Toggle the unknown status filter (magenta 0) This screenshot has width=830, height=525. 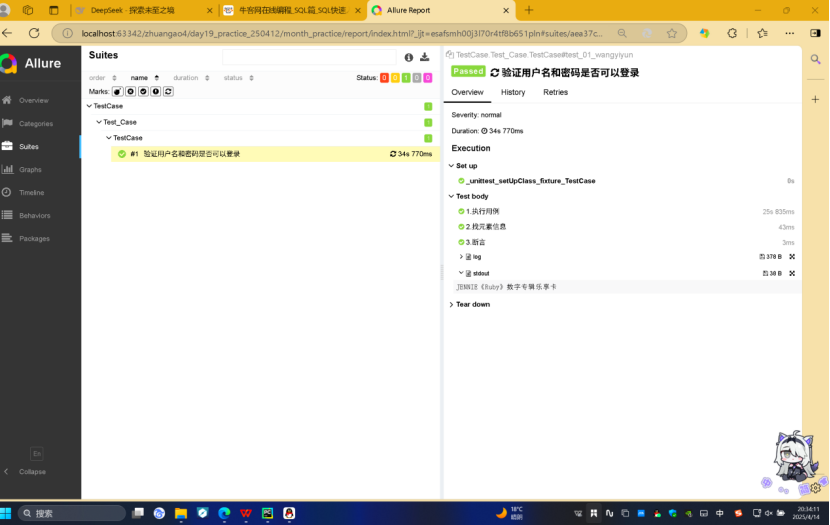coord(428,78)
